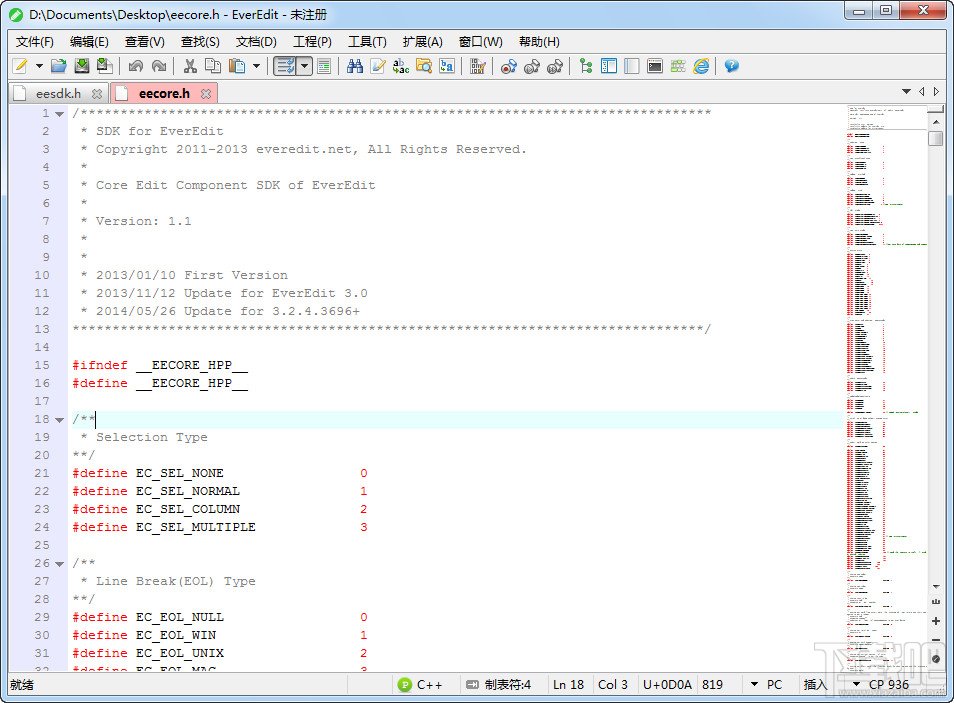Open help with the blue question icon

(732, 66)
